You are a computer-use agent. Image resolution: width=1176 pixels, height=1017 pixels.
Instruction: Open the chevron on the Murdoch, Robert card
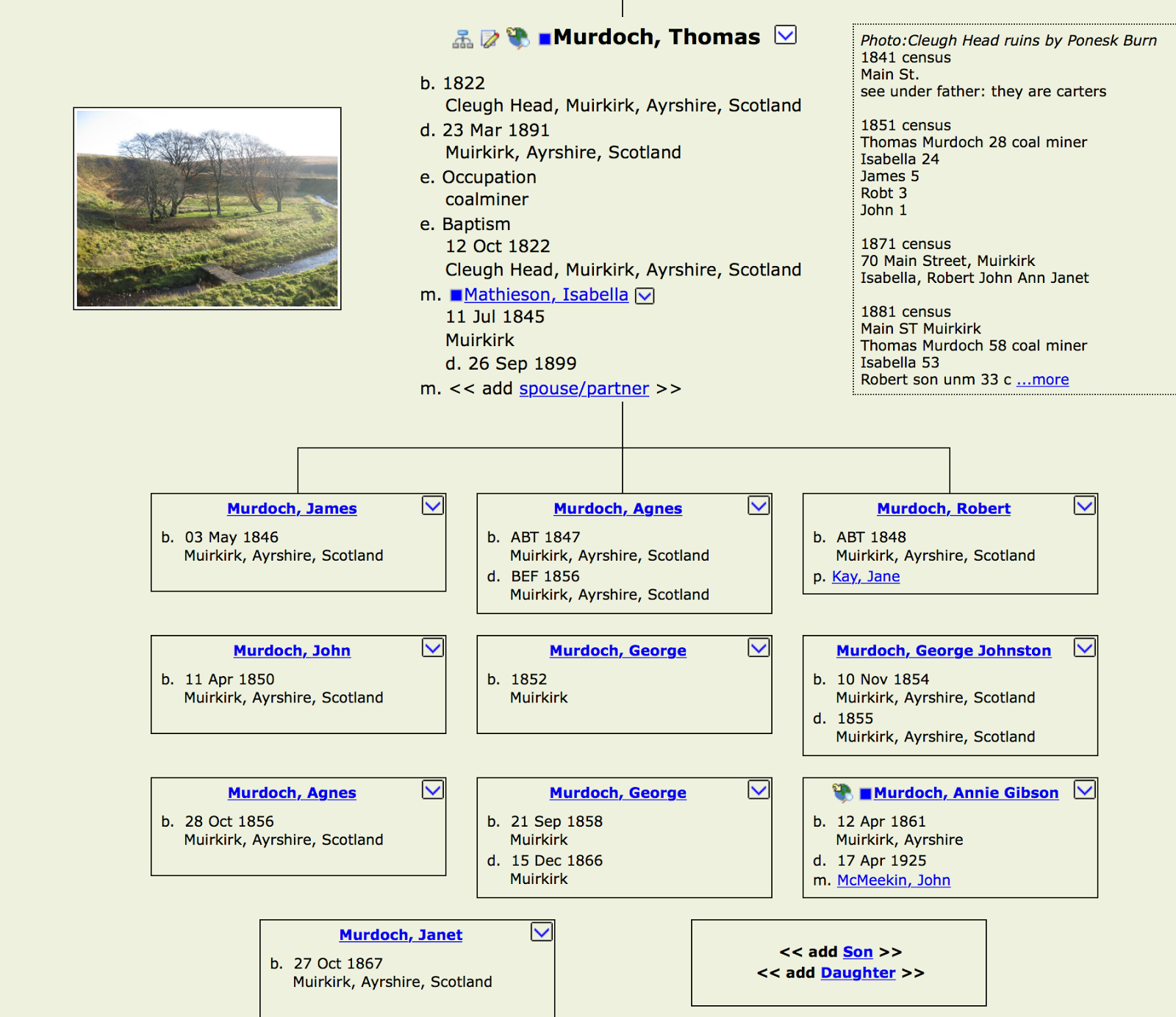coord(1086,506)
